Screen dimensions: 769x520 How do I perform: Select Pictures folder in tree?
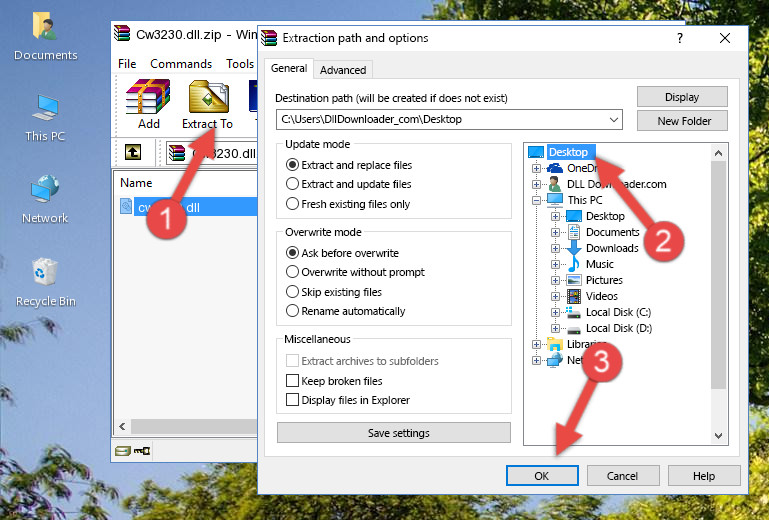pos(604,280)
